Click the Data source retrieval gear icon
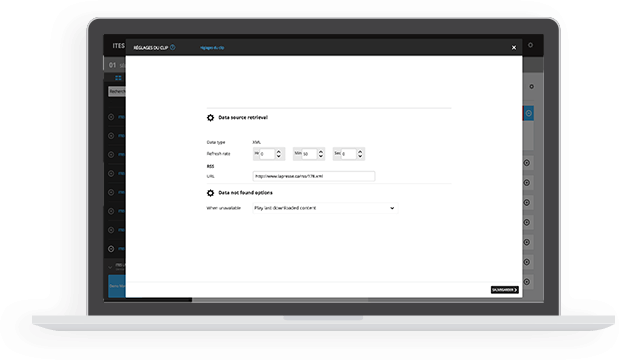The width and height of the screenshot is (619, 360). 210,118
